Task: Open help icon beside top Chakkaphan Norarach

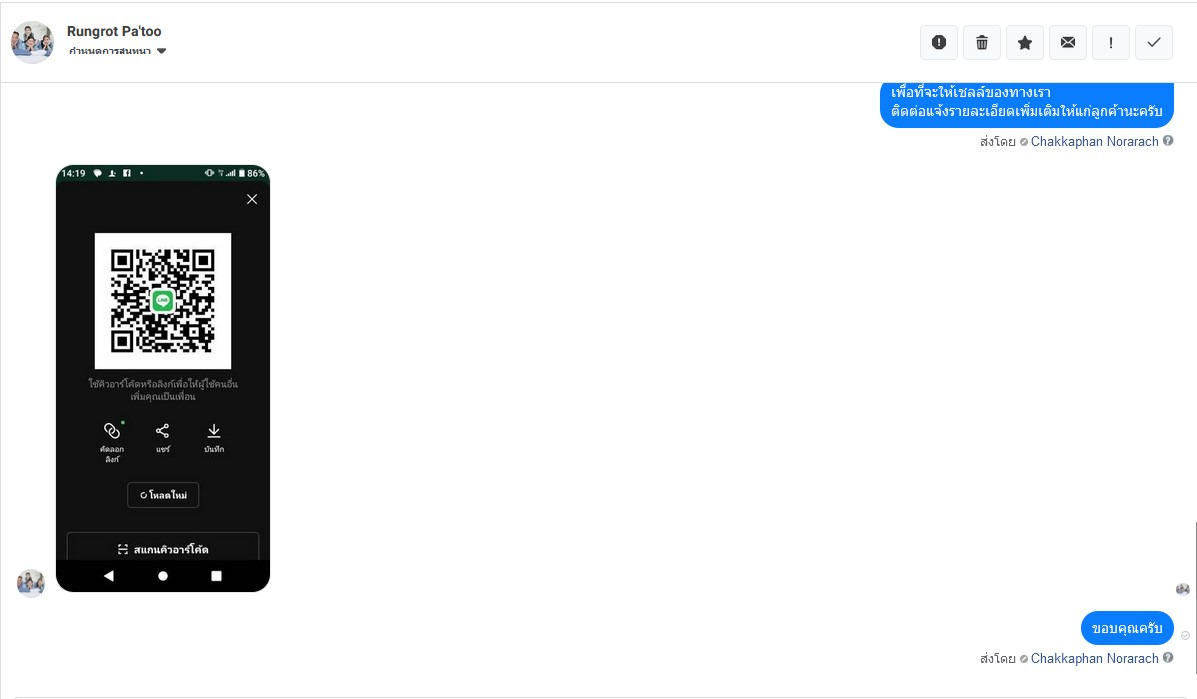Action: click(1168, 140)
